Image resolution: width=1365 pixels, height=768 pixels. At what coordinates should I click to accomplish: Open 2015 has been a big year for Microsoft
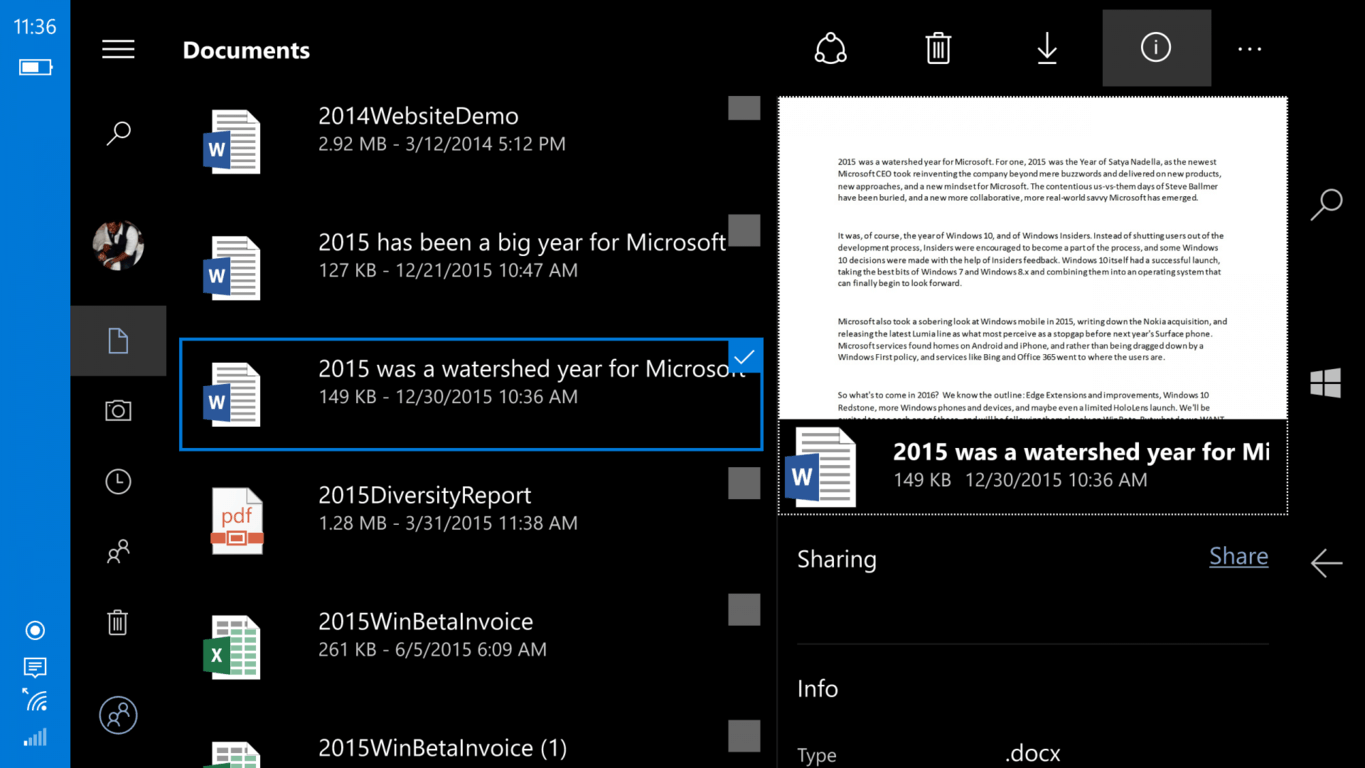tap(522, 242)
